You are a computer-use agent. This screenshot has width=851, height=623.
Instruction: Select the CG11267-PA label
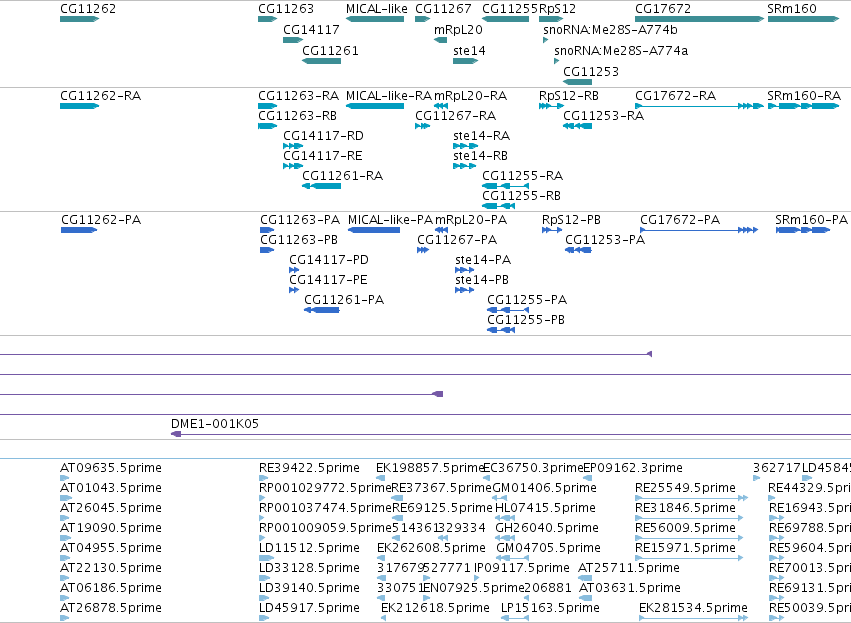pos(457,240)
